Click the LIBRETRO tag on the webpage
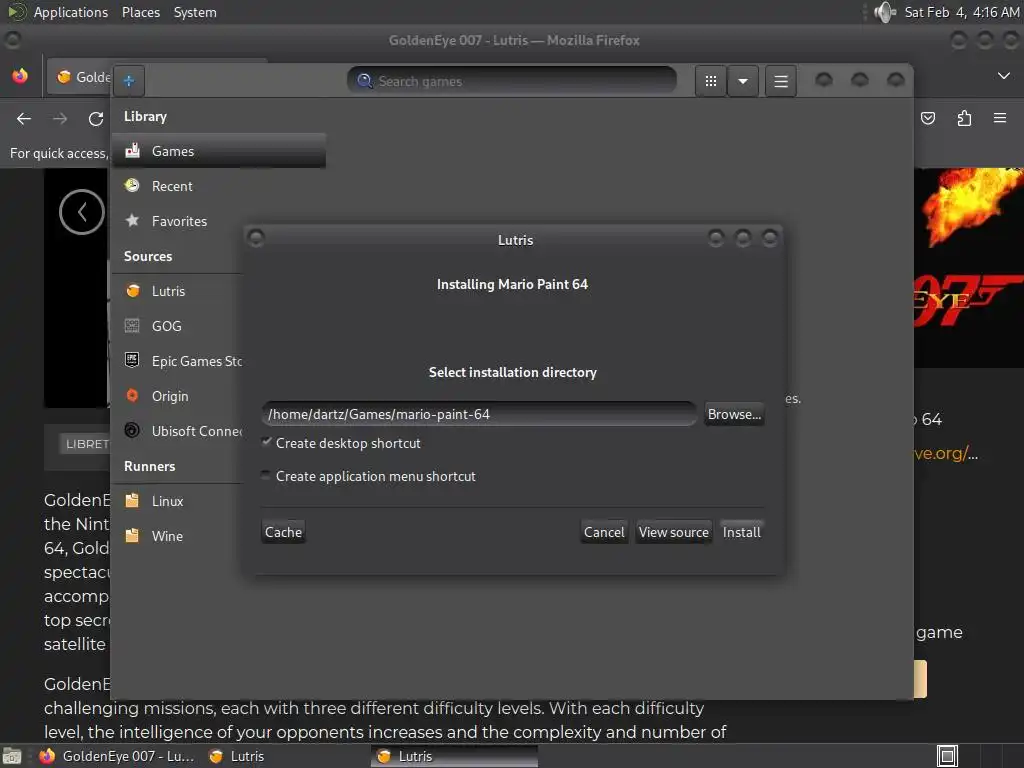Screen dimensions: 1024x768 pos(86,444)
